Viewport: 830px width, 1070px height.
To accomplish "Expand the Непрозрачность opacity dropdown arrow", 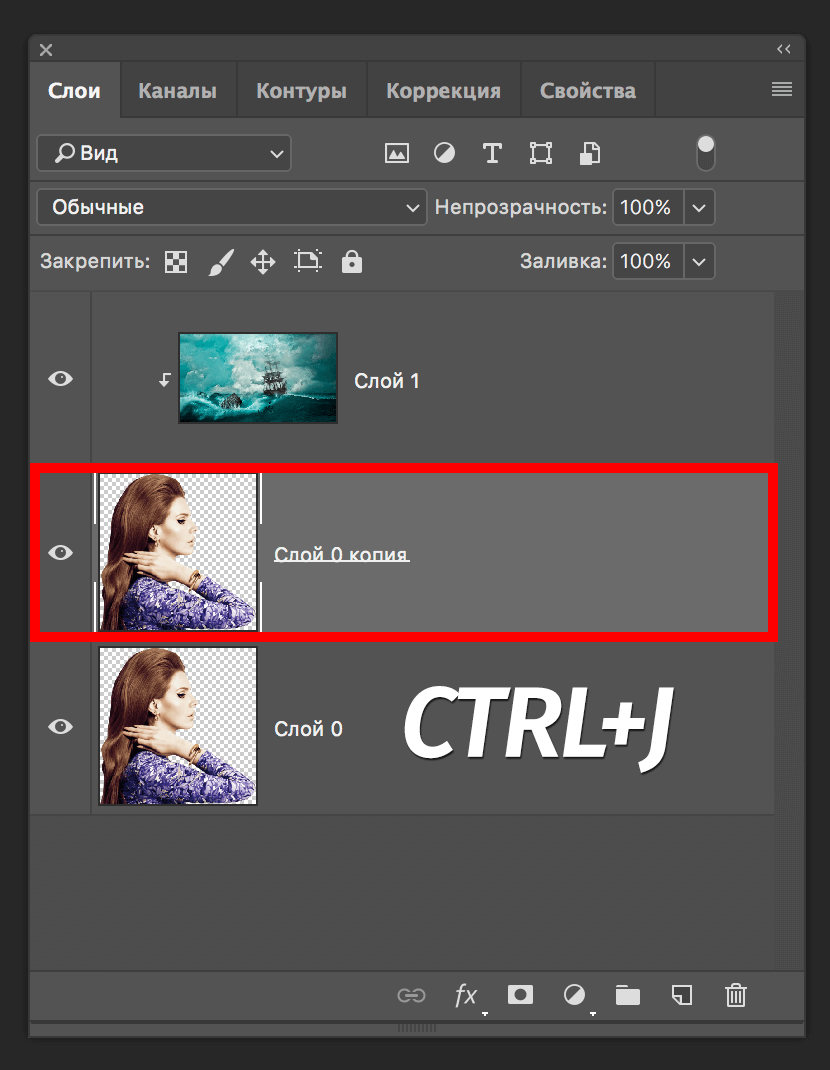I will (x=699, y=208).
